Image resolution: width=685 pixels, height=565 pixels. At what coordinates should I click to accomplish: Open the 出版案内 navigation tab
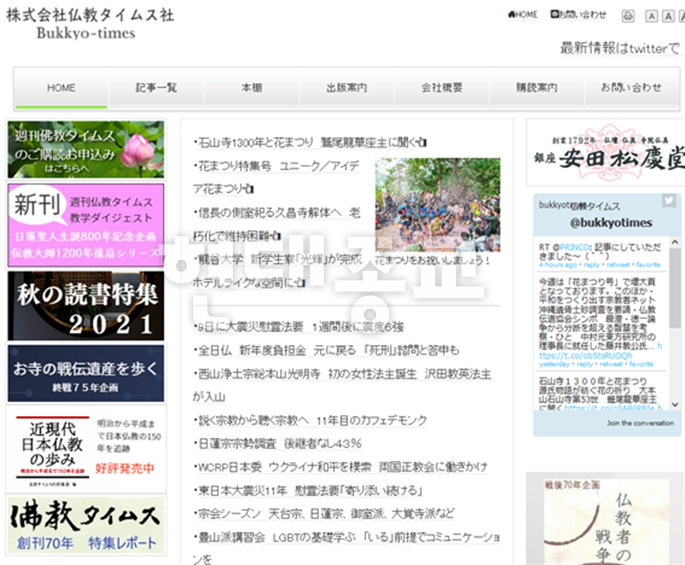tap(347, 88)
